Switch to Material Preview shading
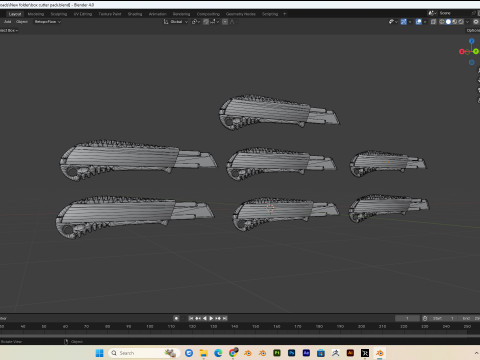480x360 pixels. 455,22
